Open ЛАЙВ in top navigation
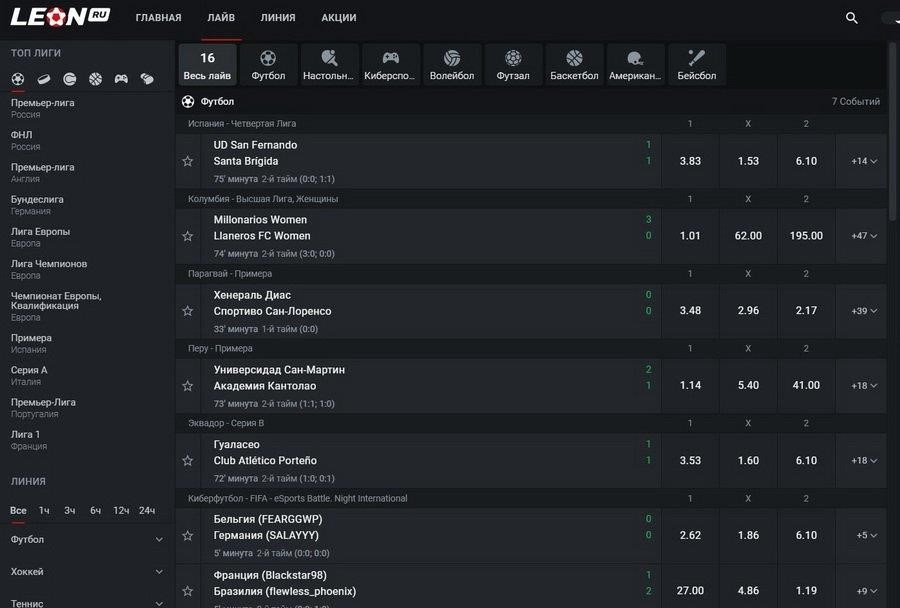Screen dimensions: 900x608 point(221,18)
